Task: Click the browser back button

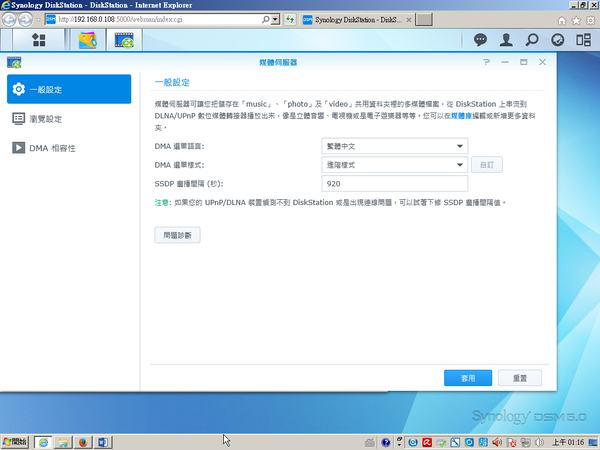Action: tap(9, 19)
